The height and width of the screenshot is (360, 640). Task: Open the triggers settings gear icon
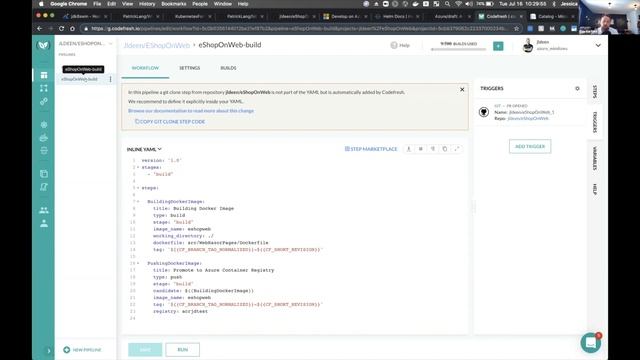(x=577, y=88)
